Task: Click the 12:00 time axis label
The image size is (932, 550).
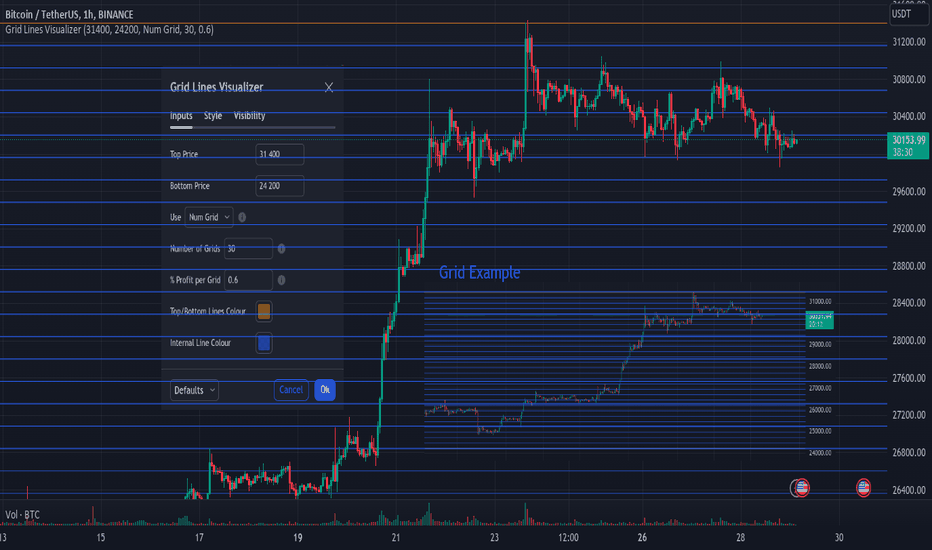Action: [568, 538]
